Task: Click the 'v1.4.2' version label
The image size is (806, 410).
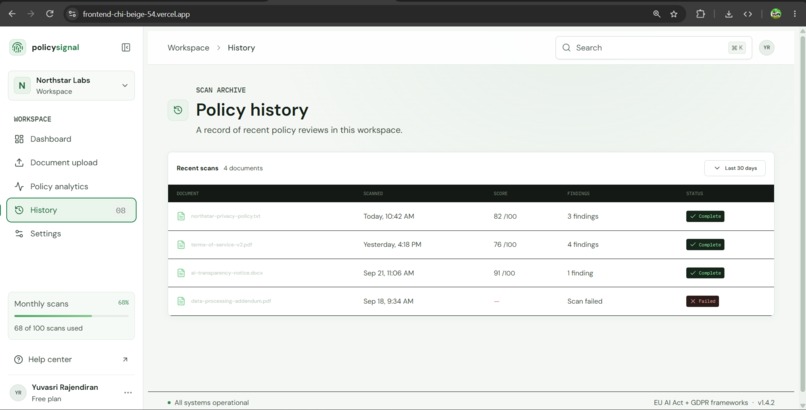Action: [x=766, y=403]
